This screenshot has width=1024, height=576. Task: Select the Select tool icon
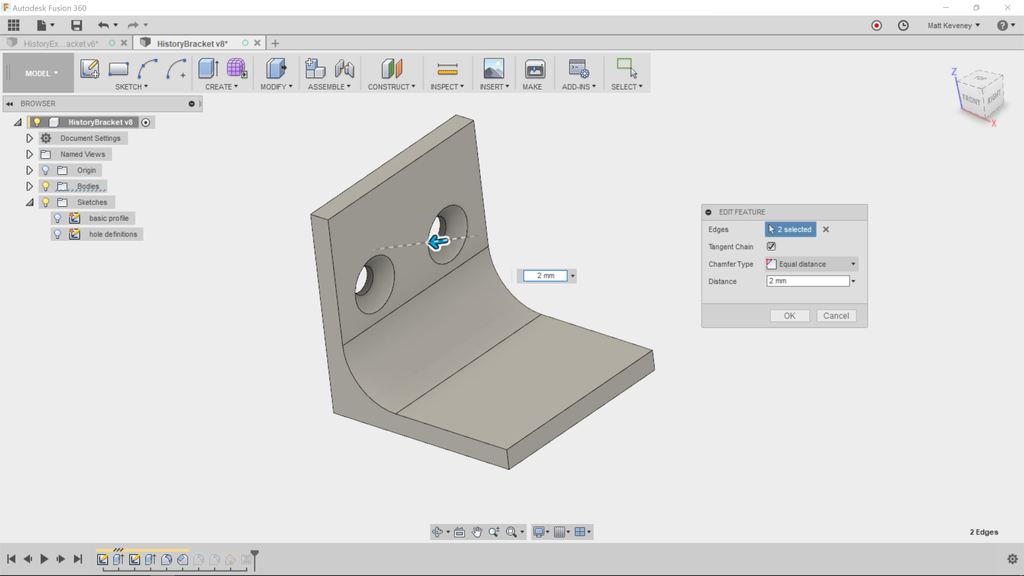pos(627,68)
